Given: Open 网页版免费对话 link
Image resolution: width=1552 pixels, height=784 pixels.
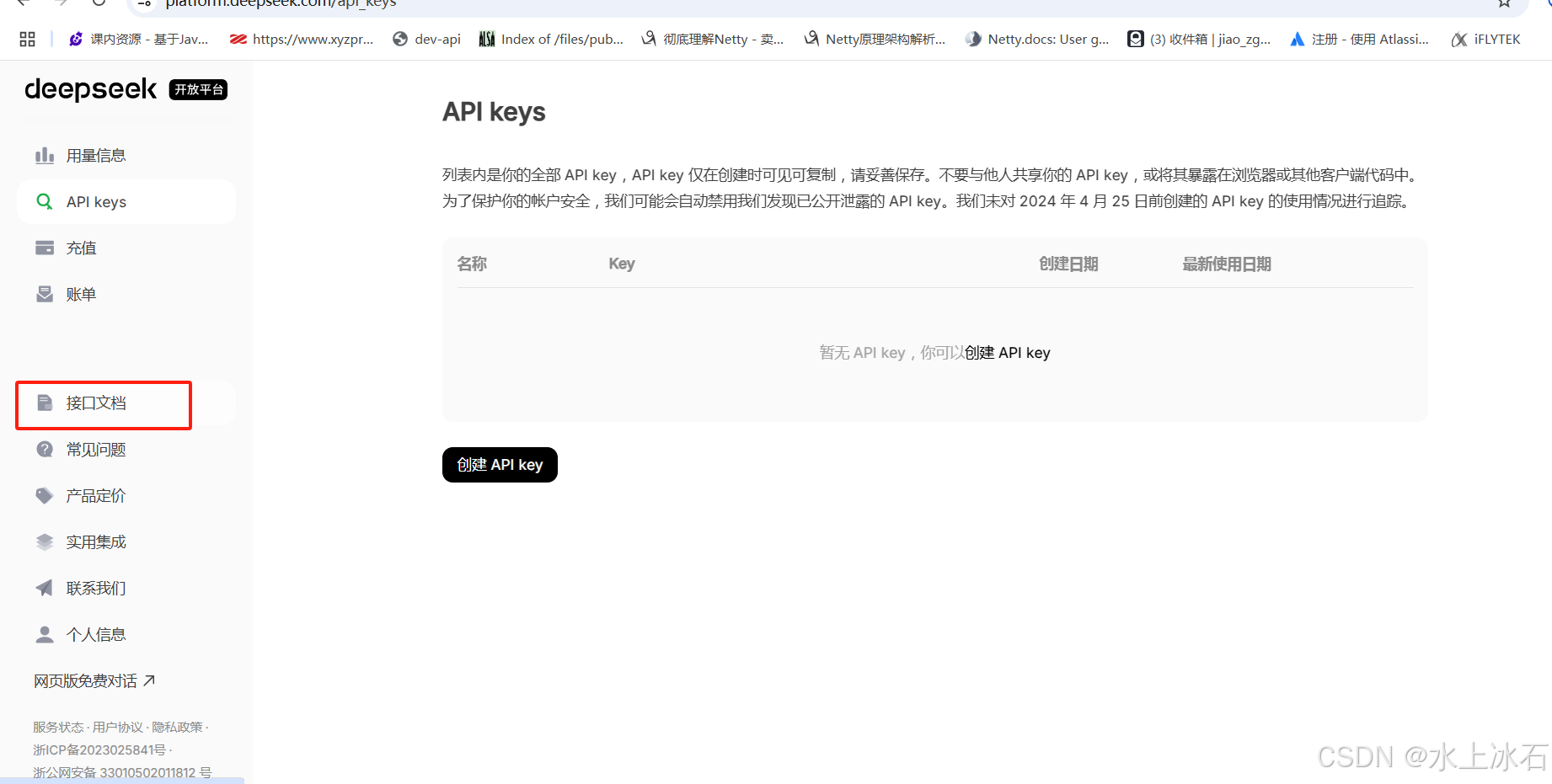Looking at the screenshot, I should click(x=94, y=680).
